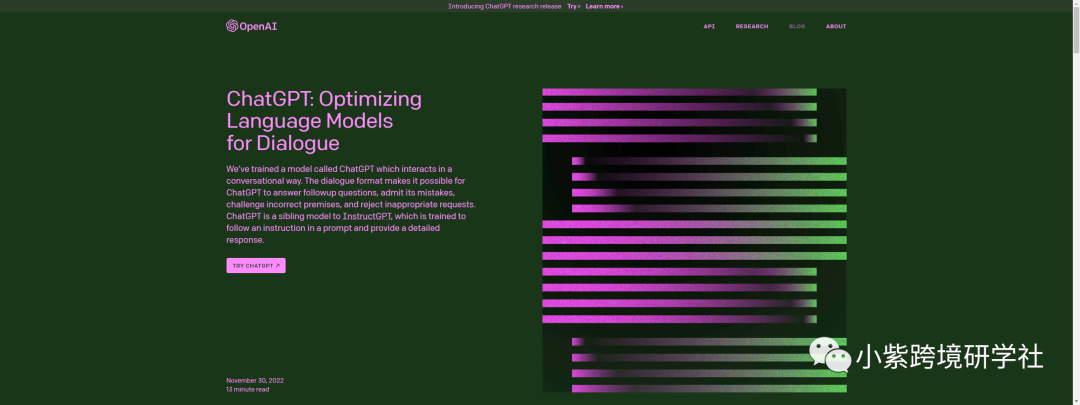The image size is (1080, 405).
Task: Click the Try link in top banner
Action: click(574, 6)
